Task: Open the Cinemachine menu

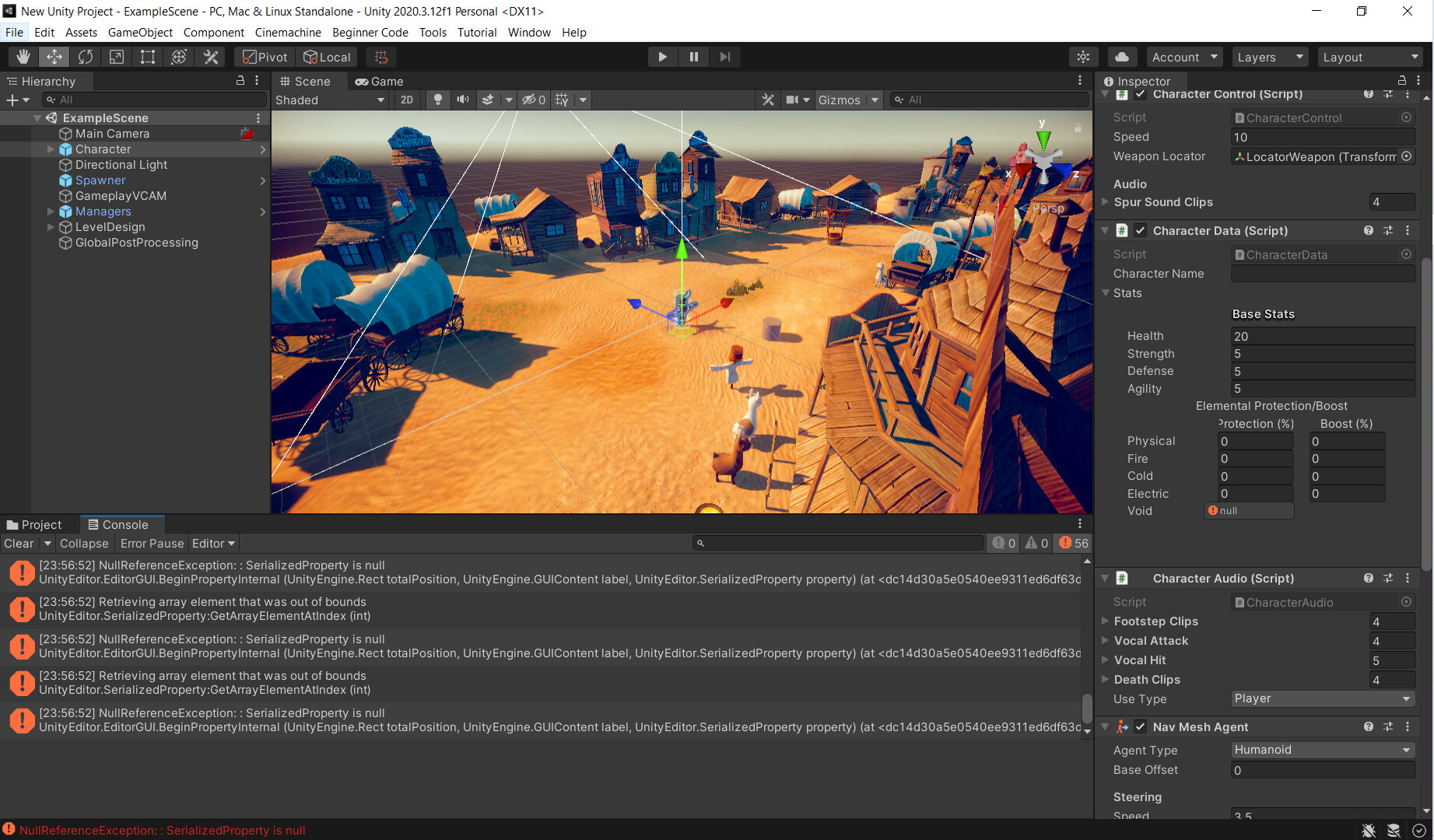Action: pos(288,32)
